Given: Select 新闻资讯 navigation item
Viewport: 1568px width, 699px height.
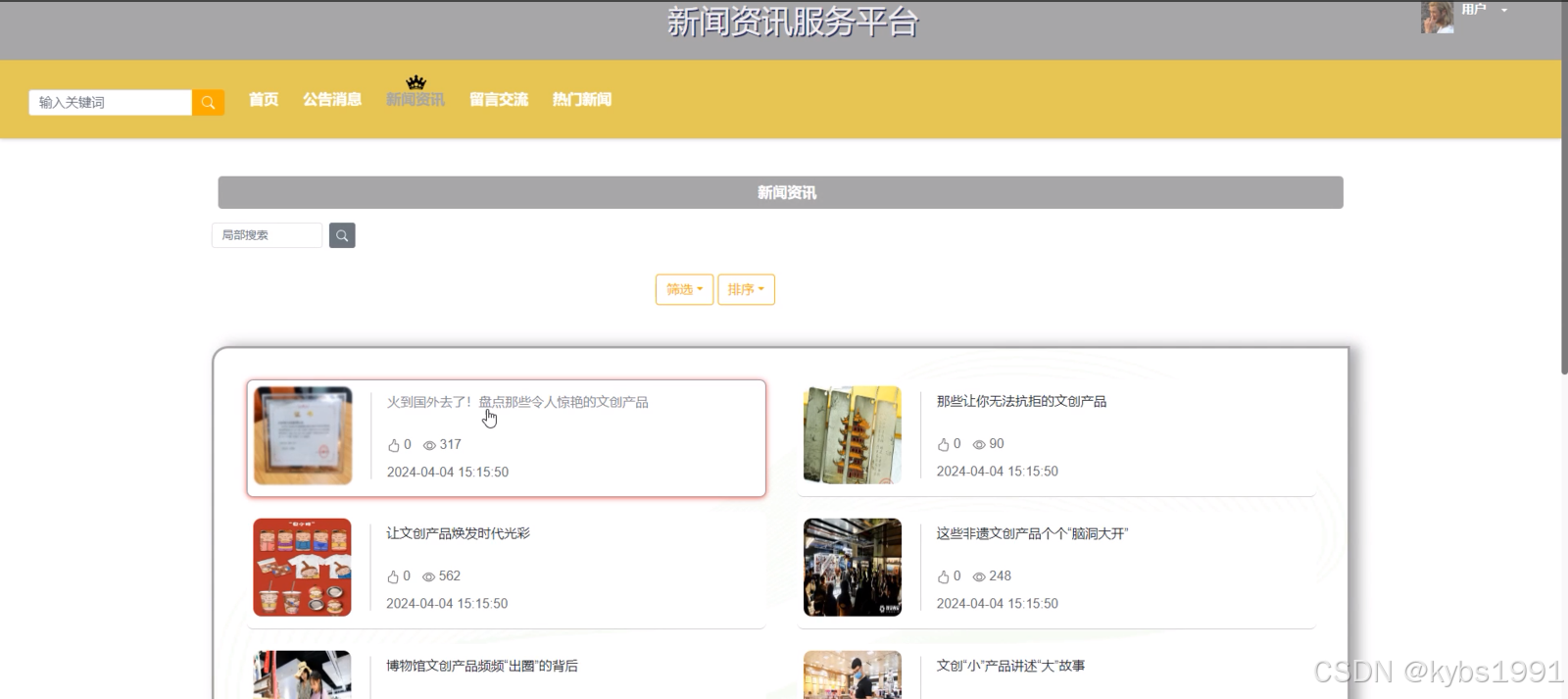Looking at the screenshot, I should click(x=416, y=99).
